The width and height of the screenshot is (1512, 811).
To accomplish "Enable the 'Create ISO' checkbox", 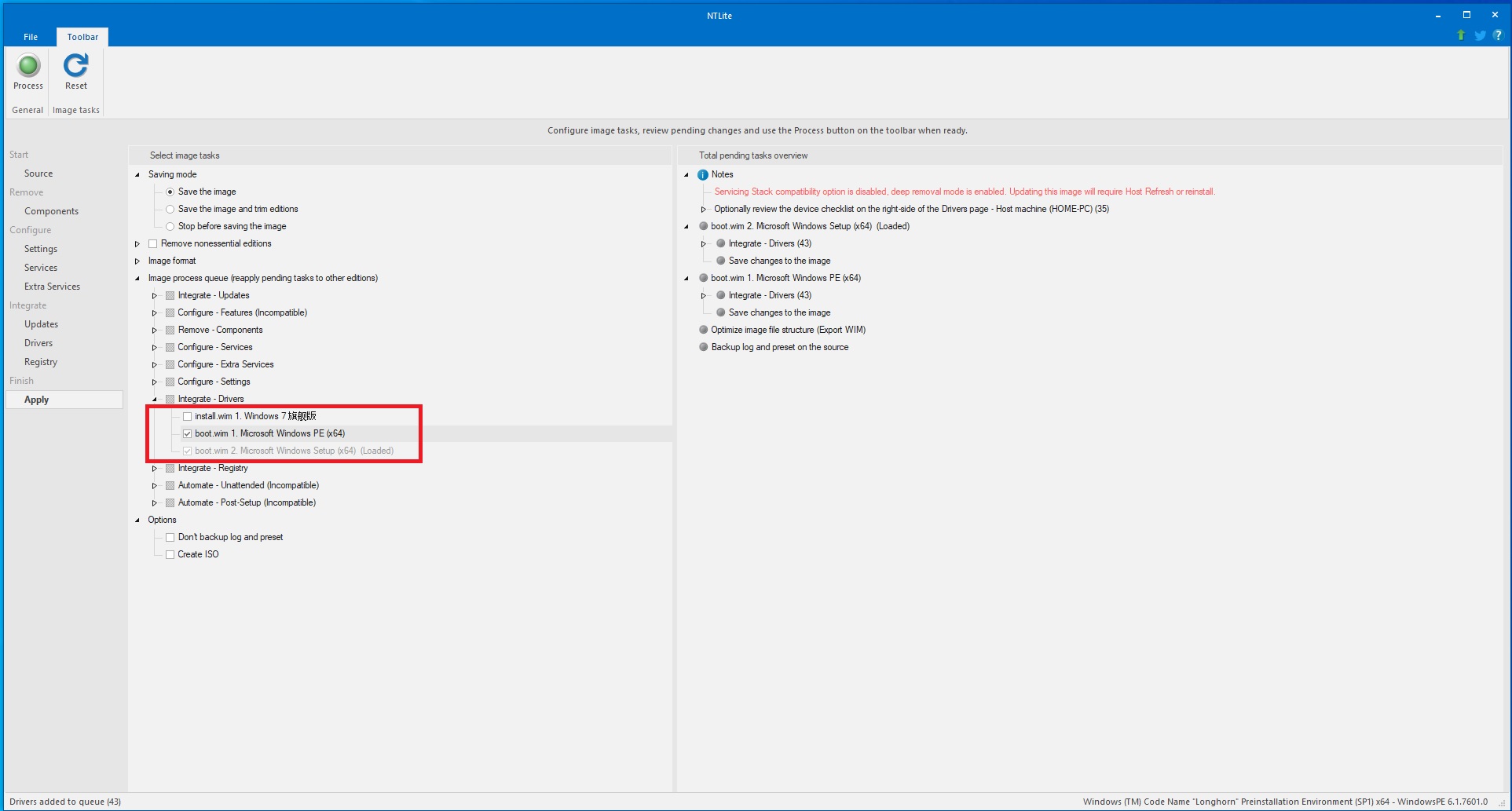I will (170, 554).
